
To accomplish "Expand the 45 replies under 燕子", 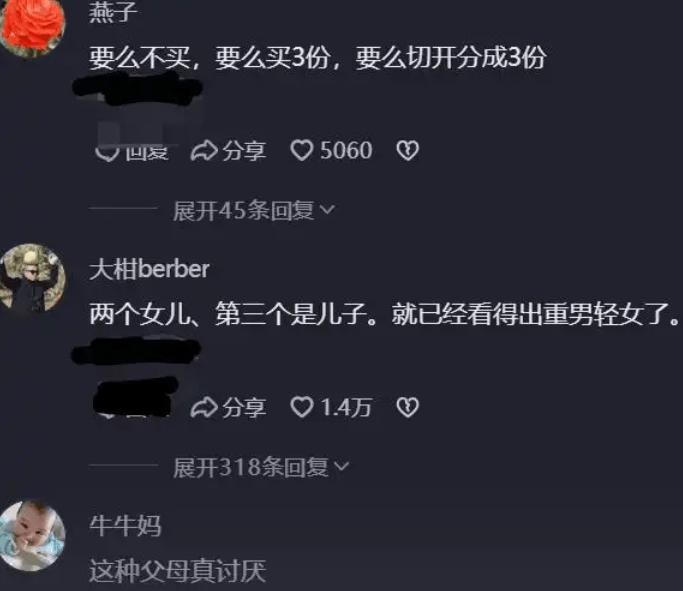I will pos(254,210).
